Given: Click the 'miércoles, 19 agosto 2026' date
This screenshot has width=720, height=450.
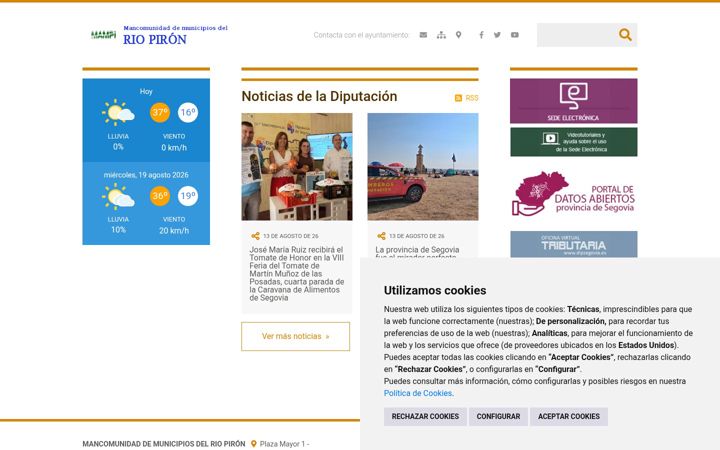Looking at the screenshot, I should 146,175.
